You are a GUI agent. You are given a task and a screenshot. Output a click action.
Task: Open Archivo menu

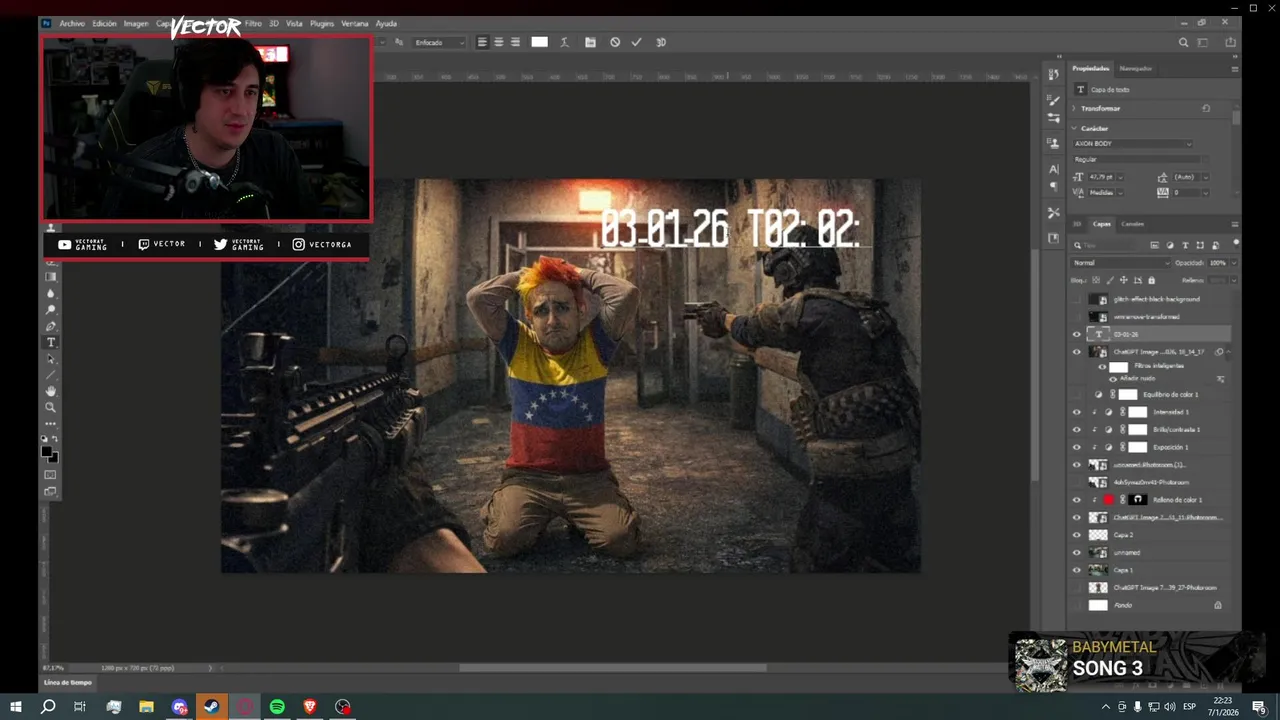pyautogui.click(x=72, y=23)
